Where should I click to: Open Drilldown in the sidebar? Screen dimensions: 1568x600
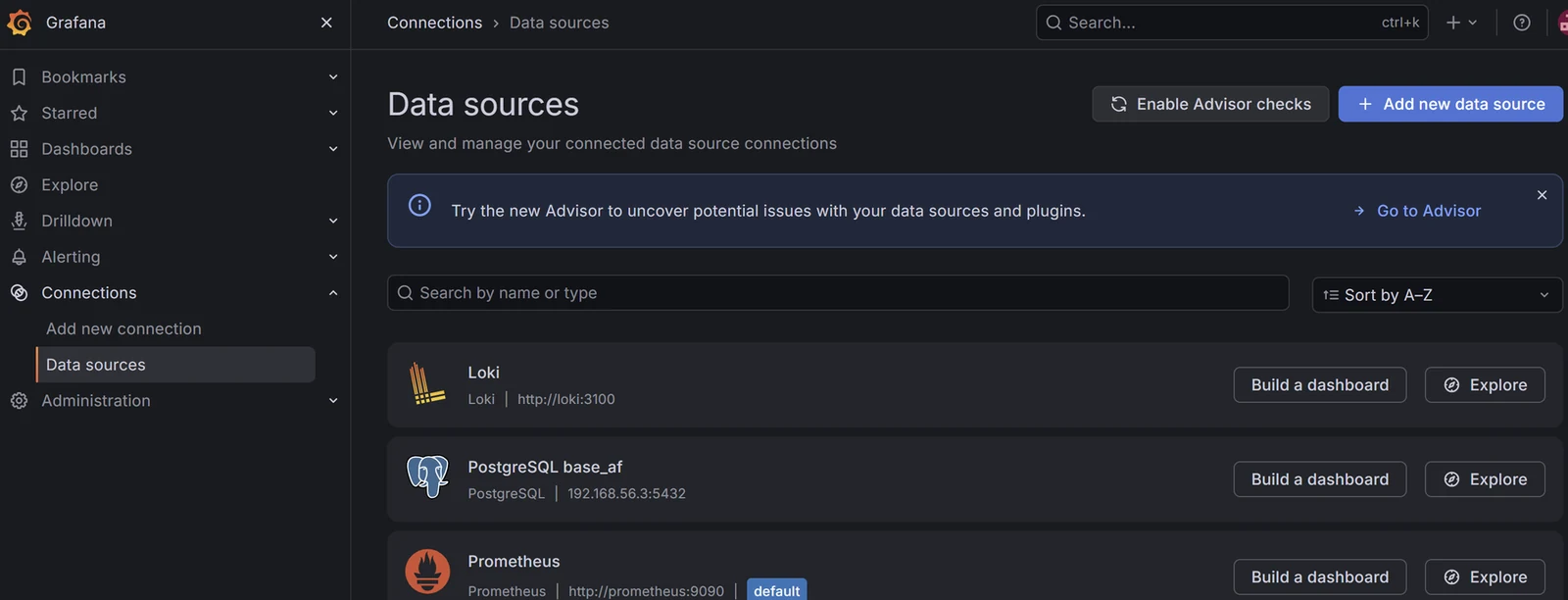(x=76, y=221)
